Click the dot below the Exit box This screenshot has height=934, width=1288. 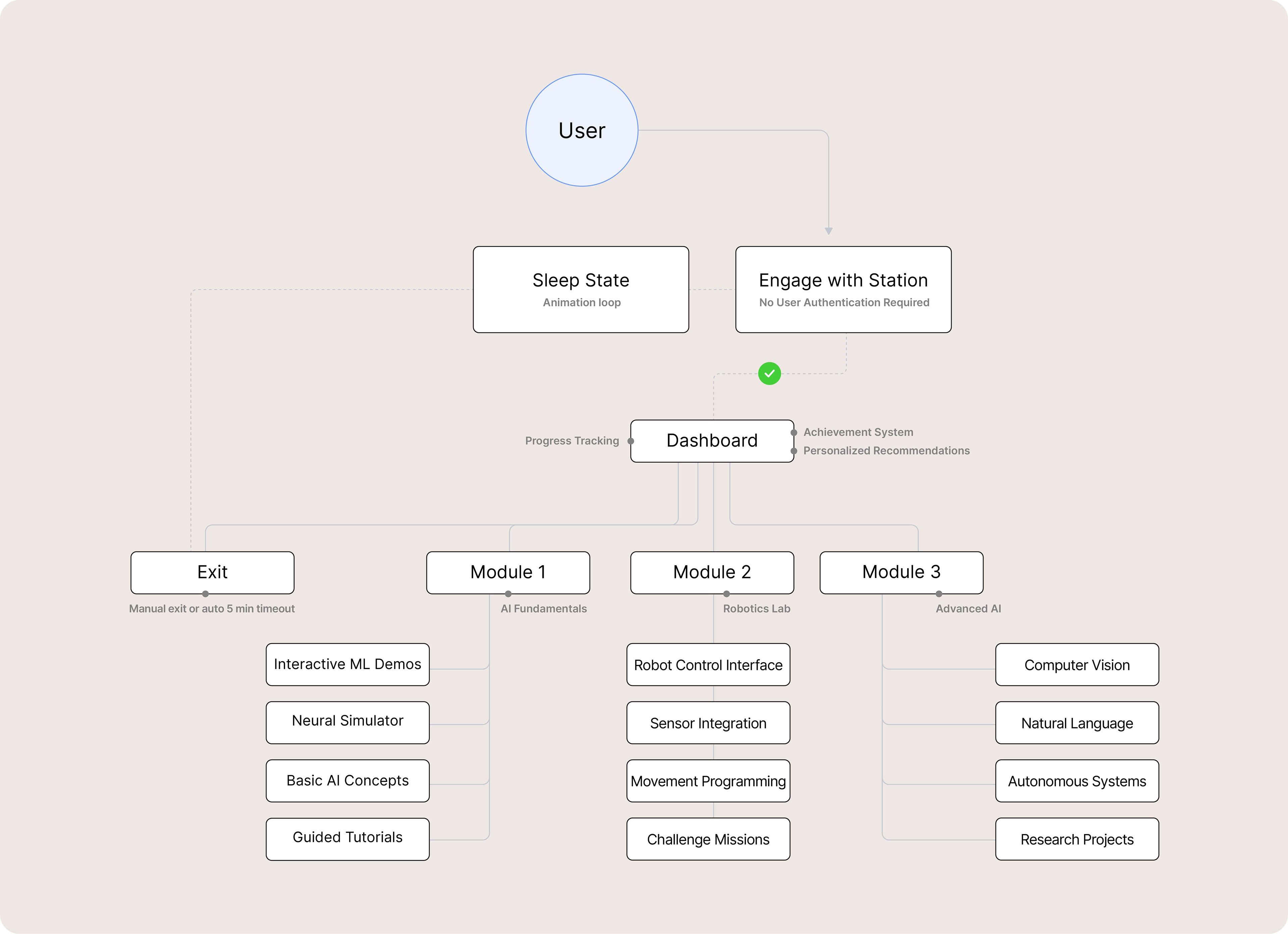(206, 594)
